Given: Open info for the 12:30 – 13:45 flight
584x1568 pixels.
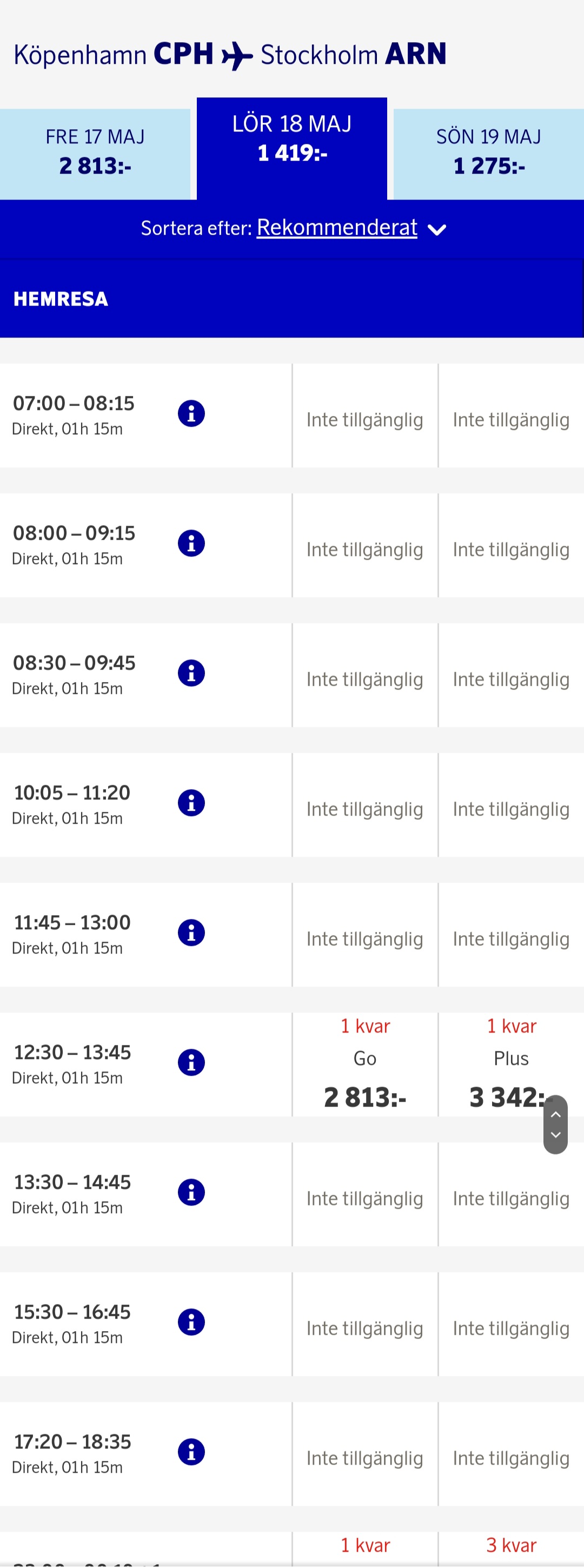Looking at the screenshot, I should [191, 1063].
